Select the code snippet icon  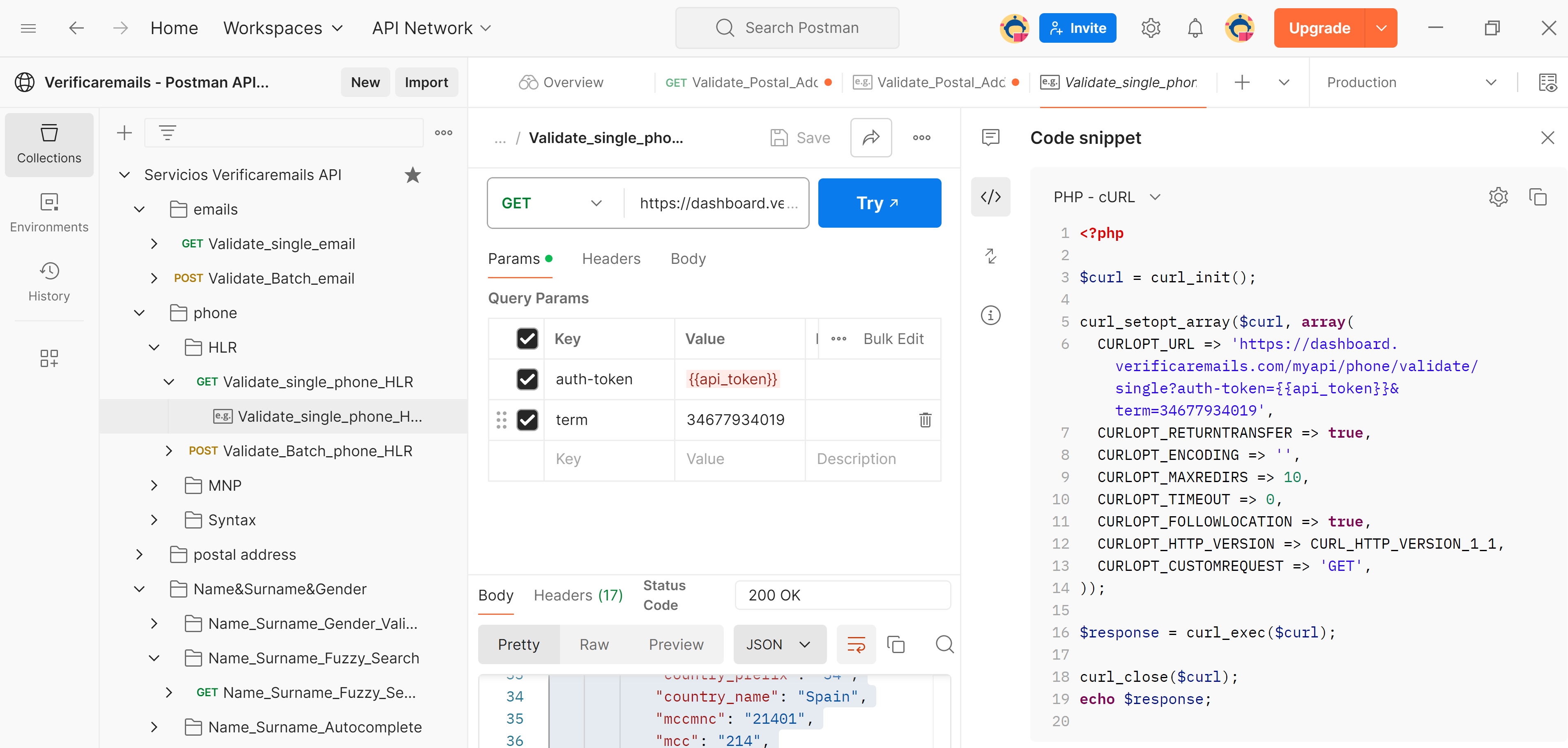[990, 197]
